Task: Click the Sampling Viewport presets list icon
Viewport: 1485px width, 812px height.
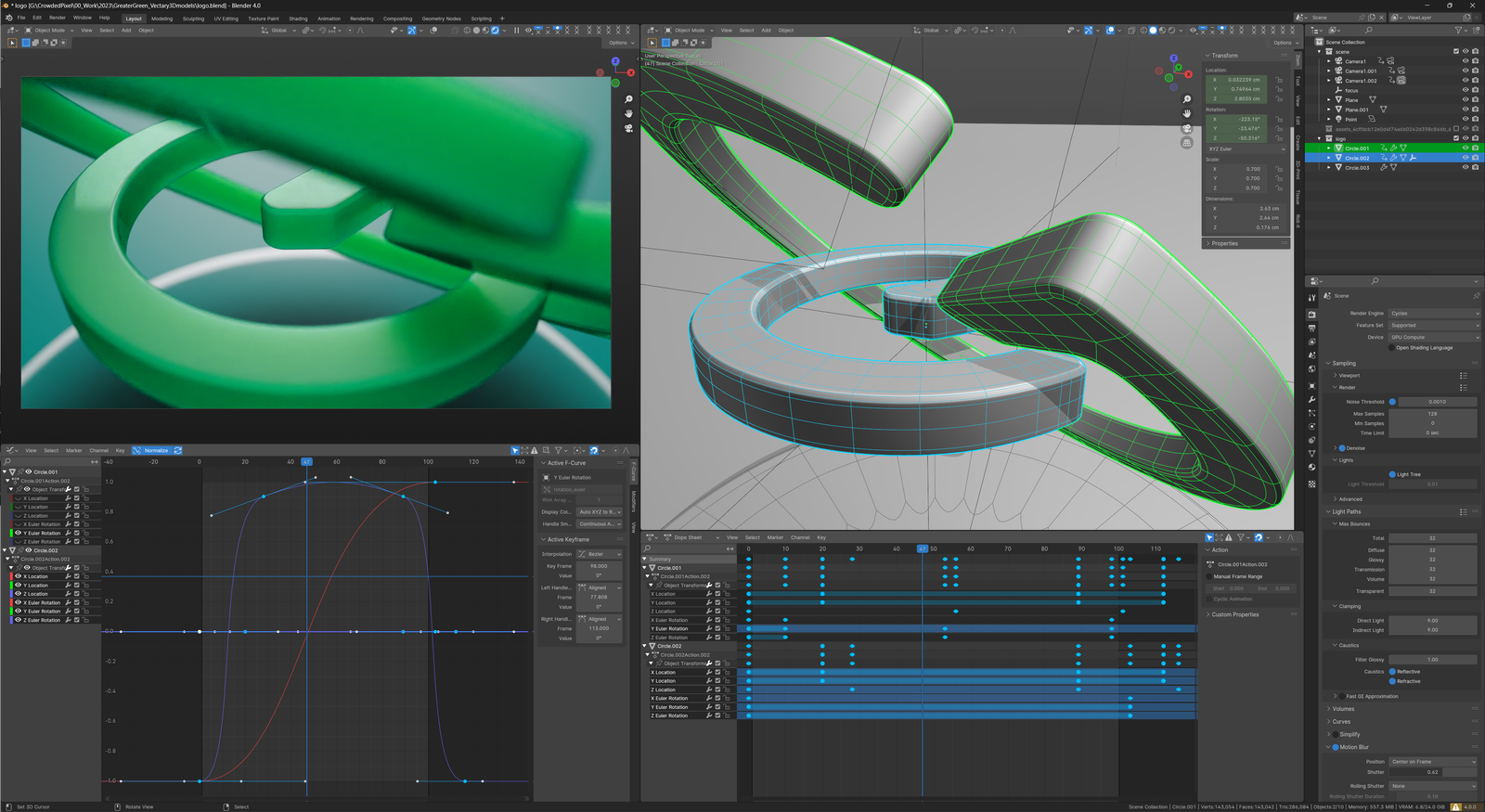Action: pyautogui.click(x=1464, y=375)
